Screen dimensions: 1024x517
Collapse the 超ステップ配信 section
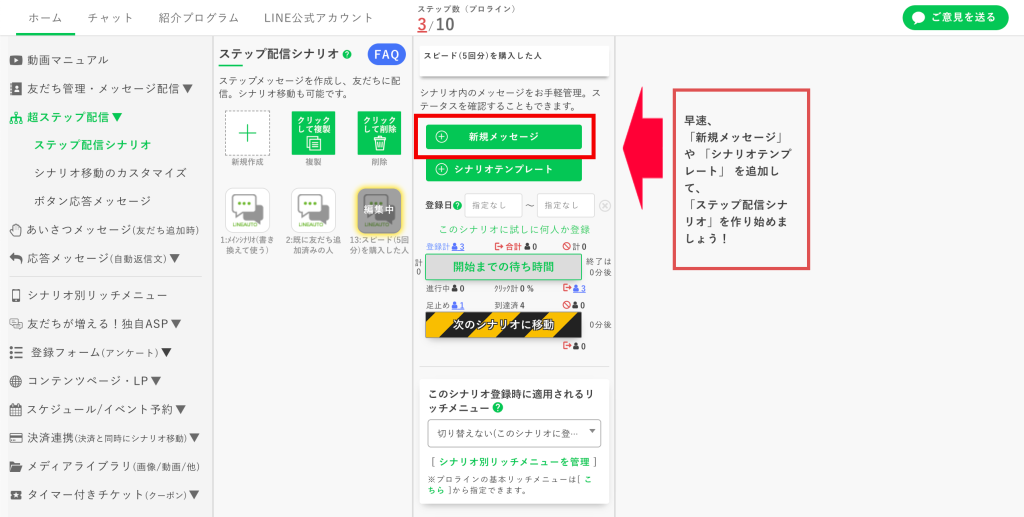(x=66, y=118)
